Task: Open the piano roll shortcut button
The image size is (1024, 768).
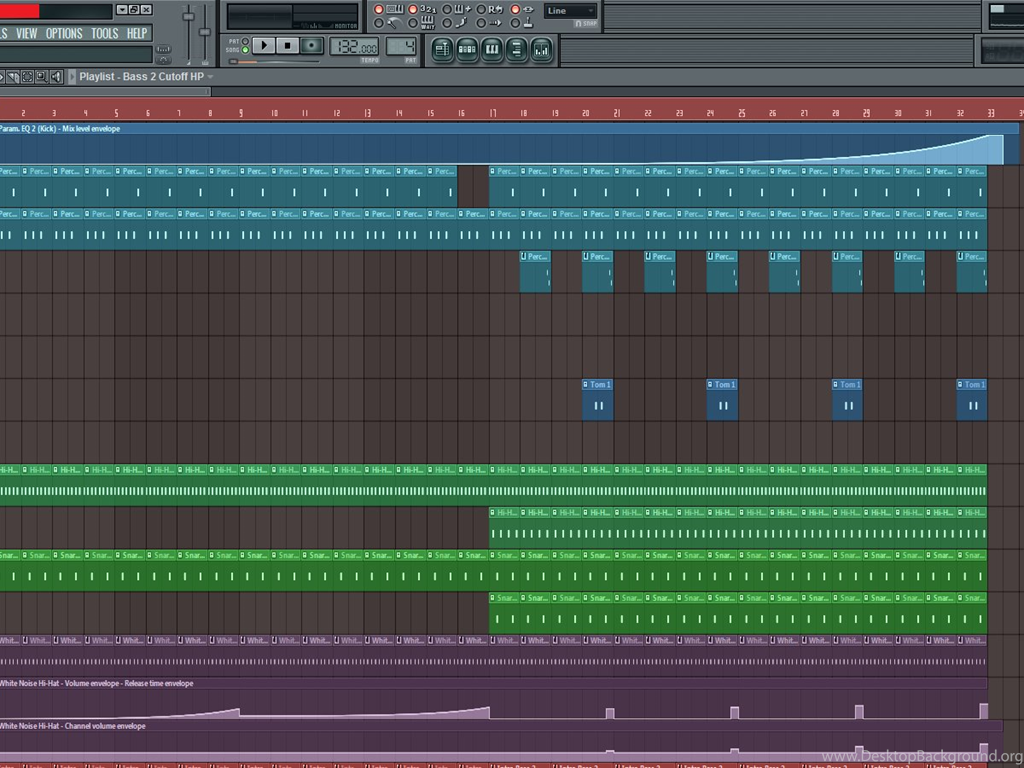Action: 492,49
